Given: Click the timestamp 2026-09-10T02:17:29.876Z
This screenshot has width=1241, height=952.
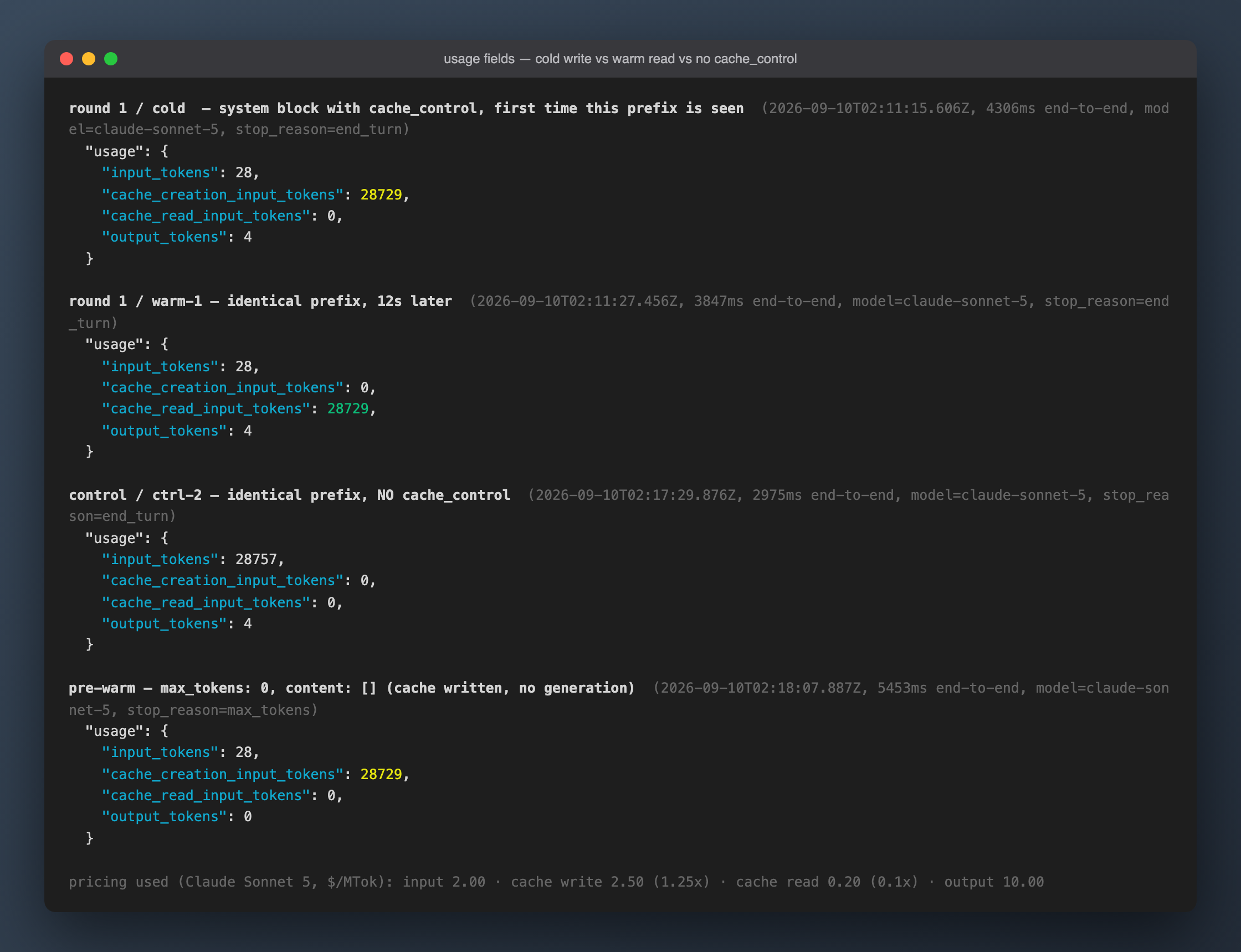Looking at the screenshot, I should point(635,495).
